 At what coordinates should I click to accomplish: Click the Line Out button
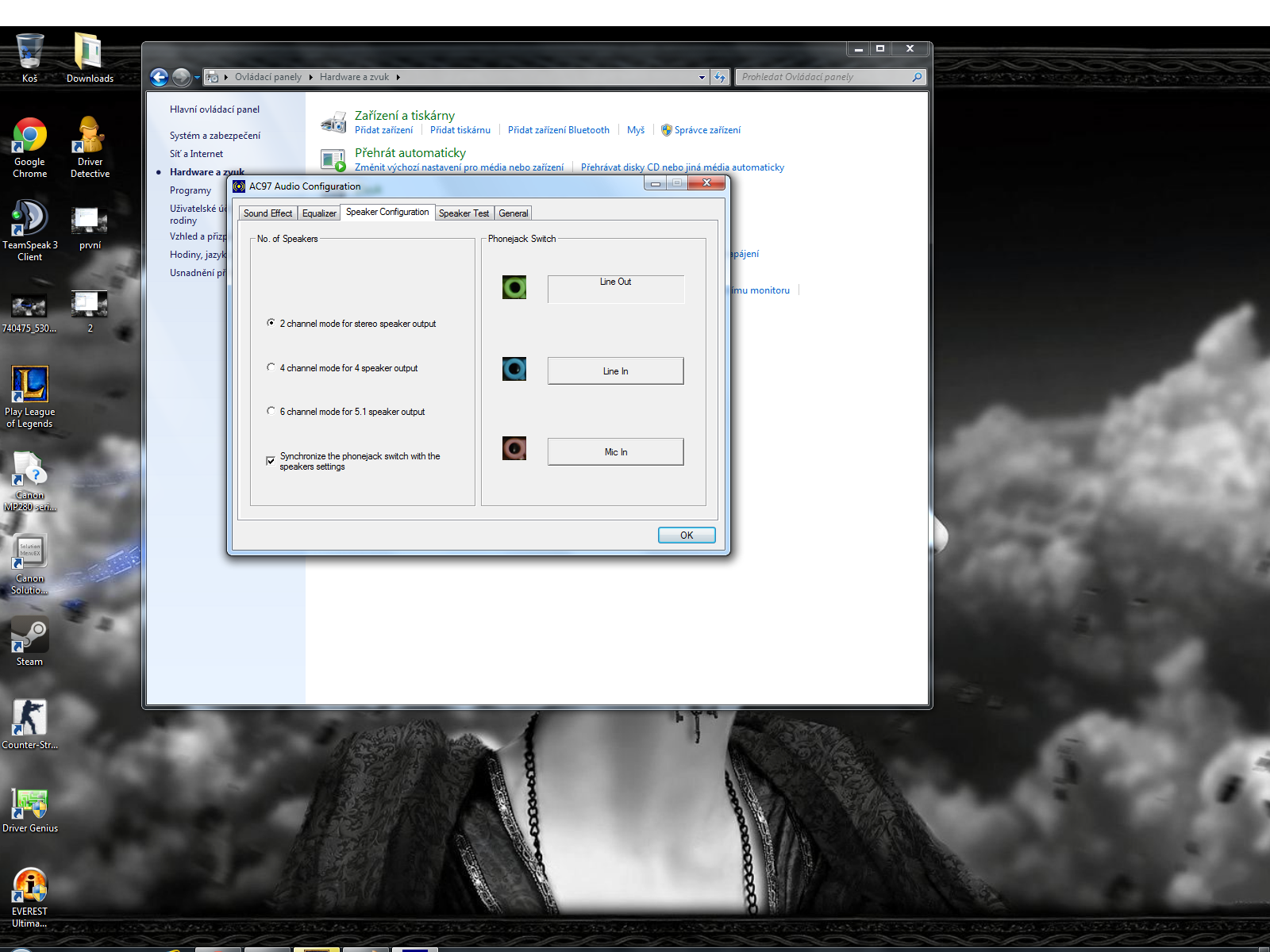616,290
